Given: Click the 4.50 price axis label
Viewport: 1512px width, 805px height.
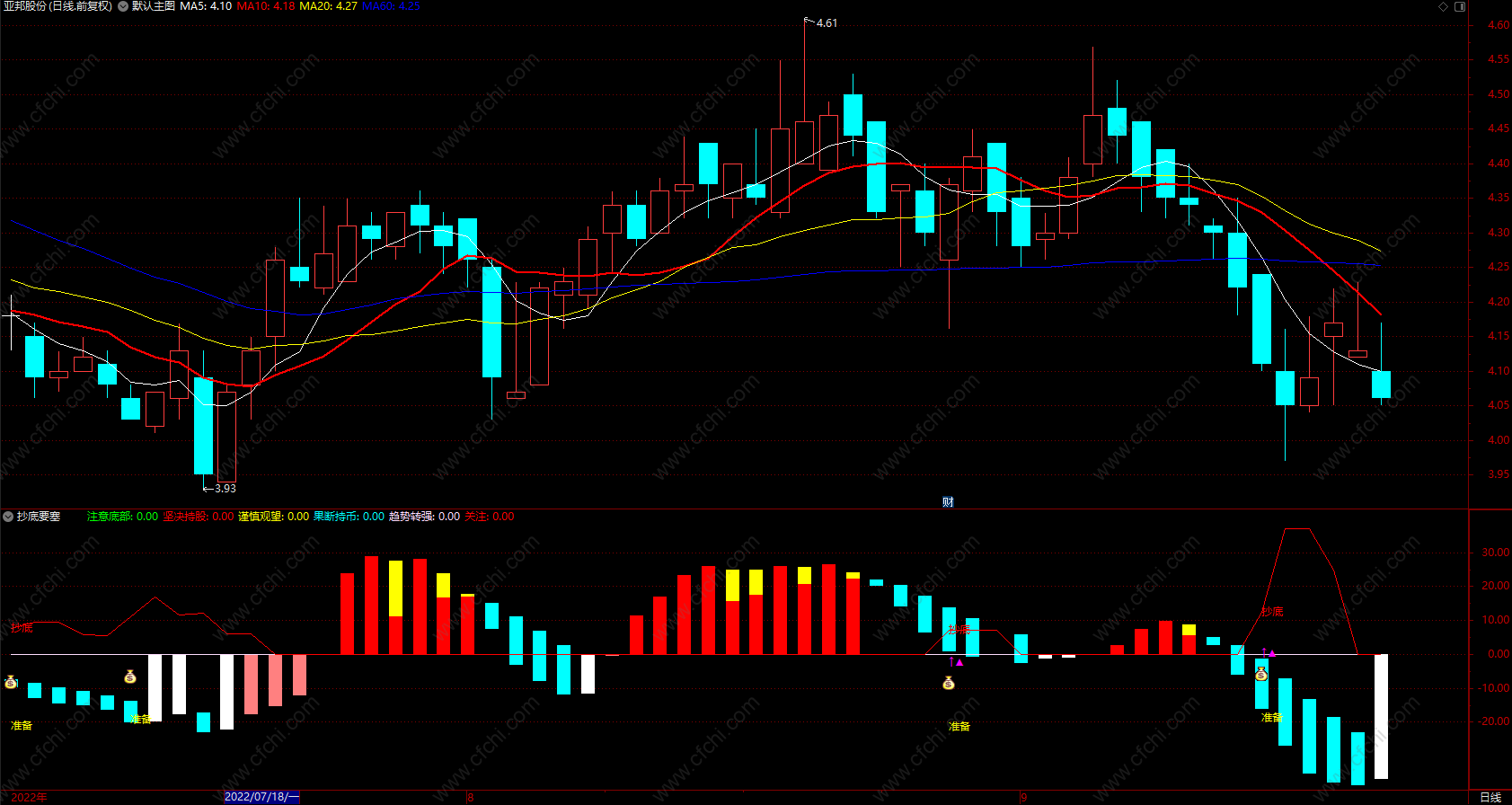Looking at the screenshot, I should (1499, 94).
